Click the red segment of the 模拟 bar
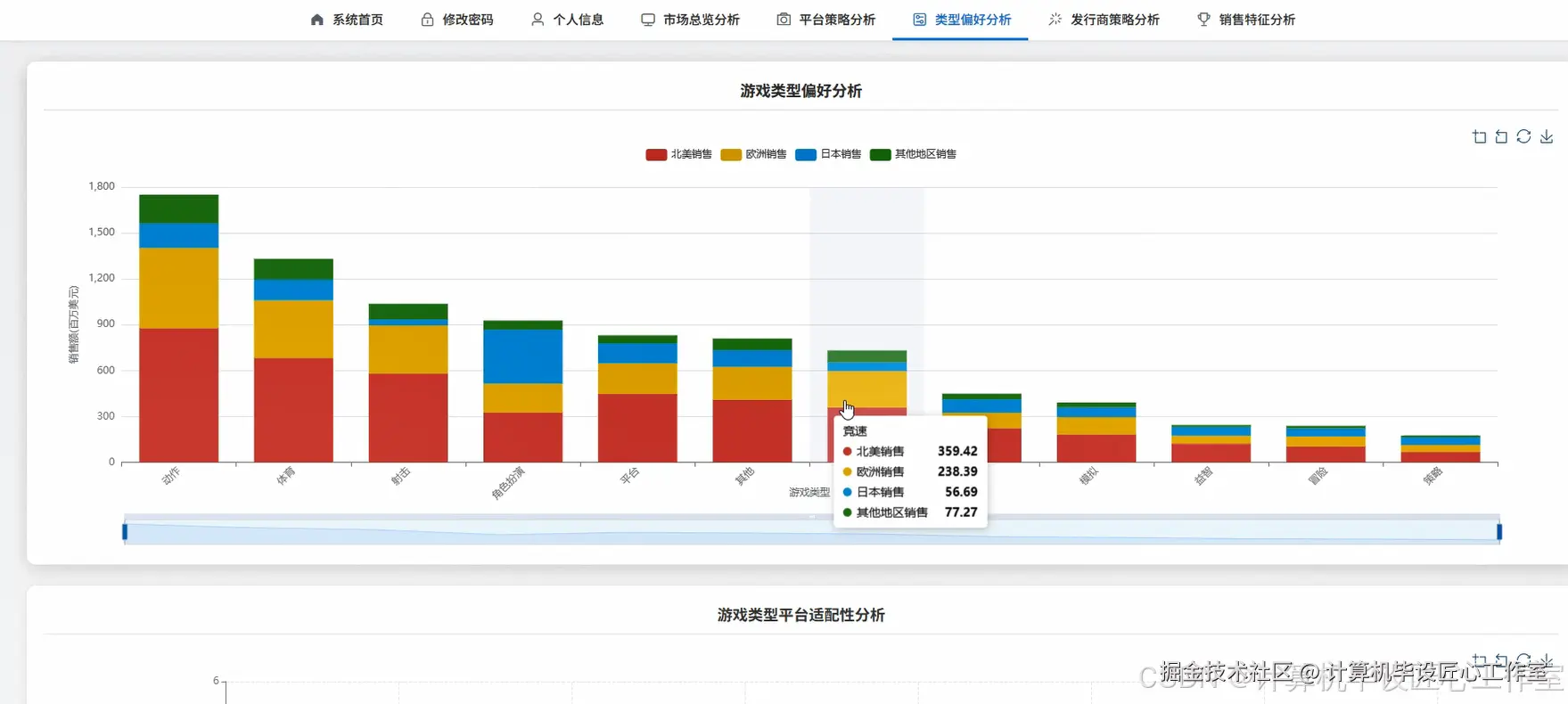The image size is (1568, 704). [x=1096, y=448]
